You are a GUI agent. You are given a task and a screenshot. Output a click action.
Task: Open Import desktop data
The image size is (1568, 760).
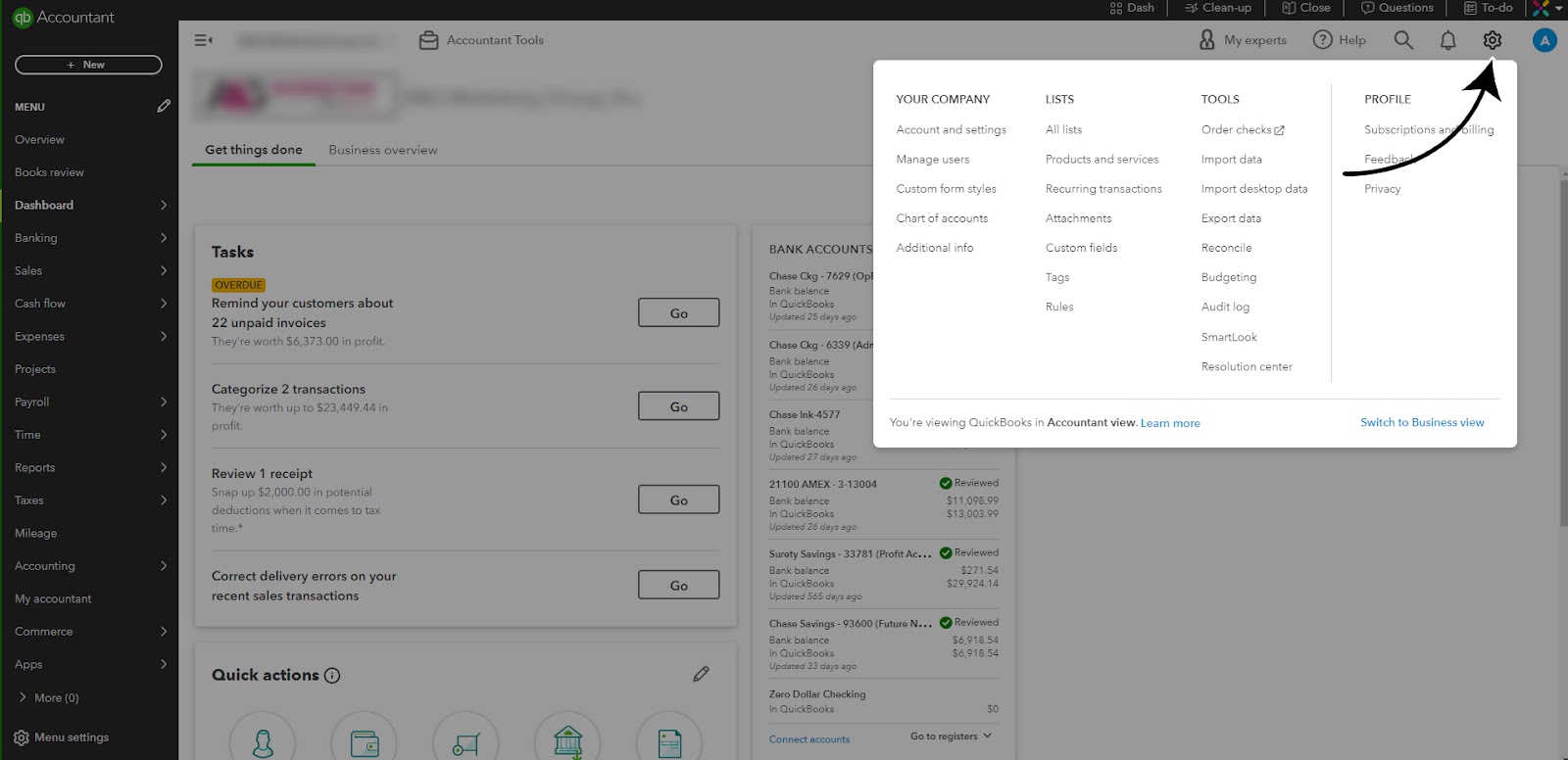tap(1254, 189)
